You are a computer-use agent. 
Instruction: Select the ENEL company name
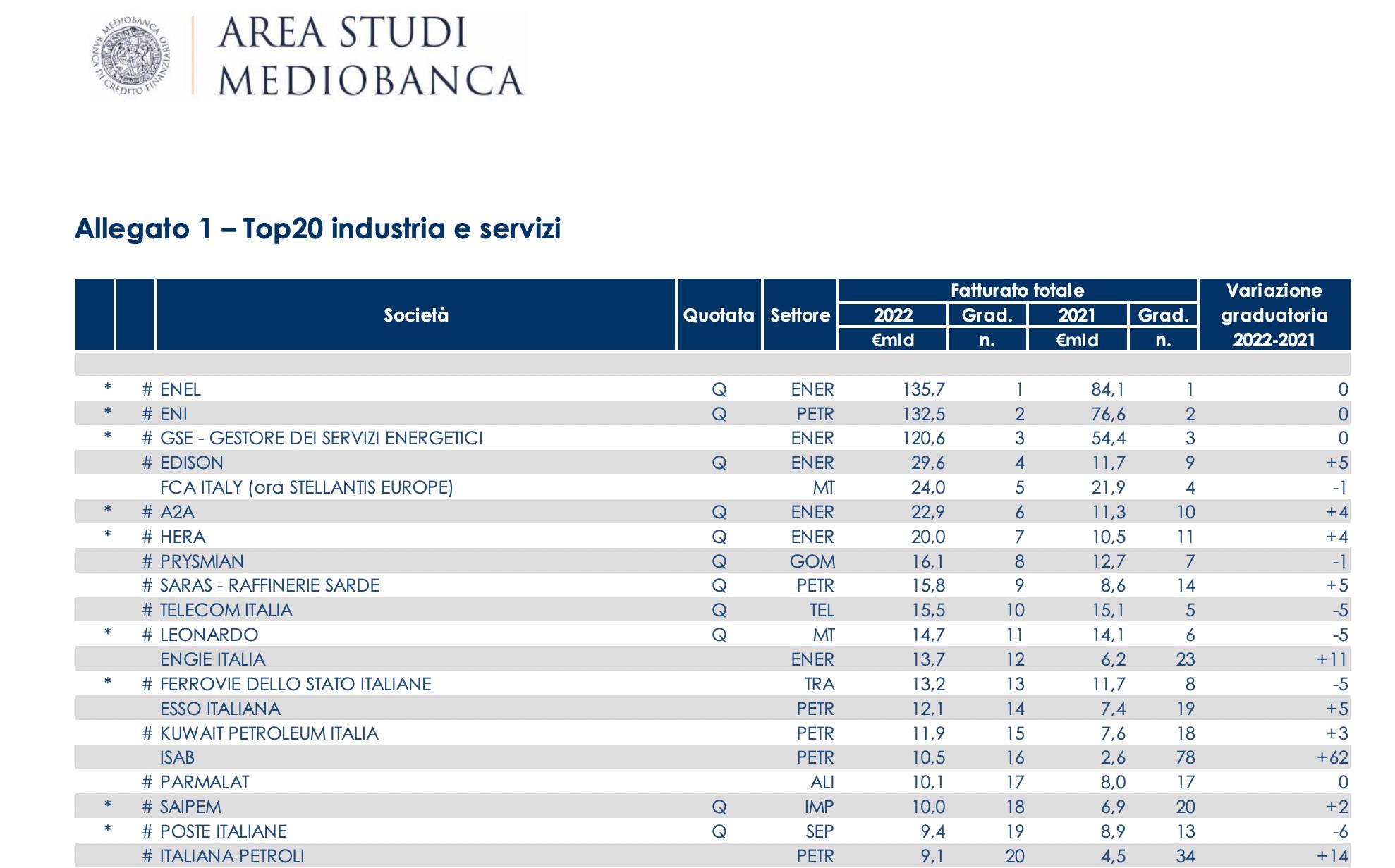pos(181,389)
